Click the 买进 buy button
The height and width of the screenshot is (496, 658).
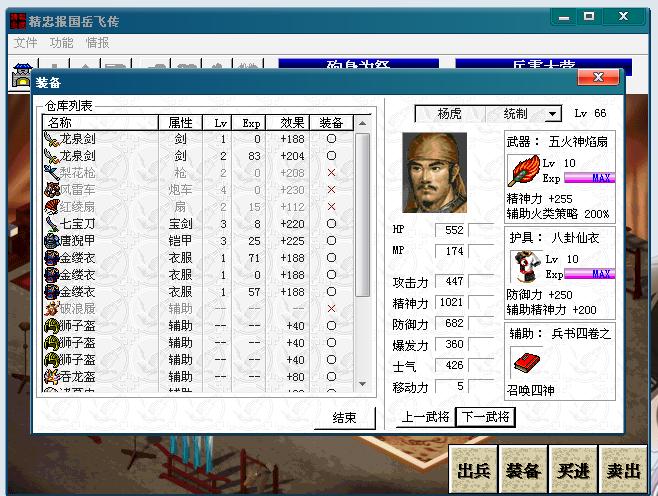(x=573, y=470)
